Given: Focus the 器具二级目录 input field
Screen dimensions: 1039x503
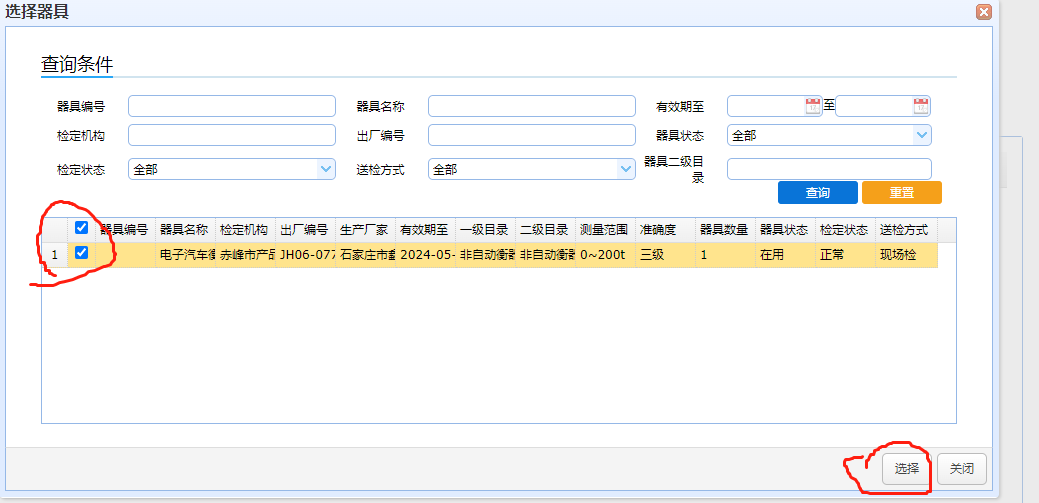Looking at the screenshot, I should (x=830, y=169).
